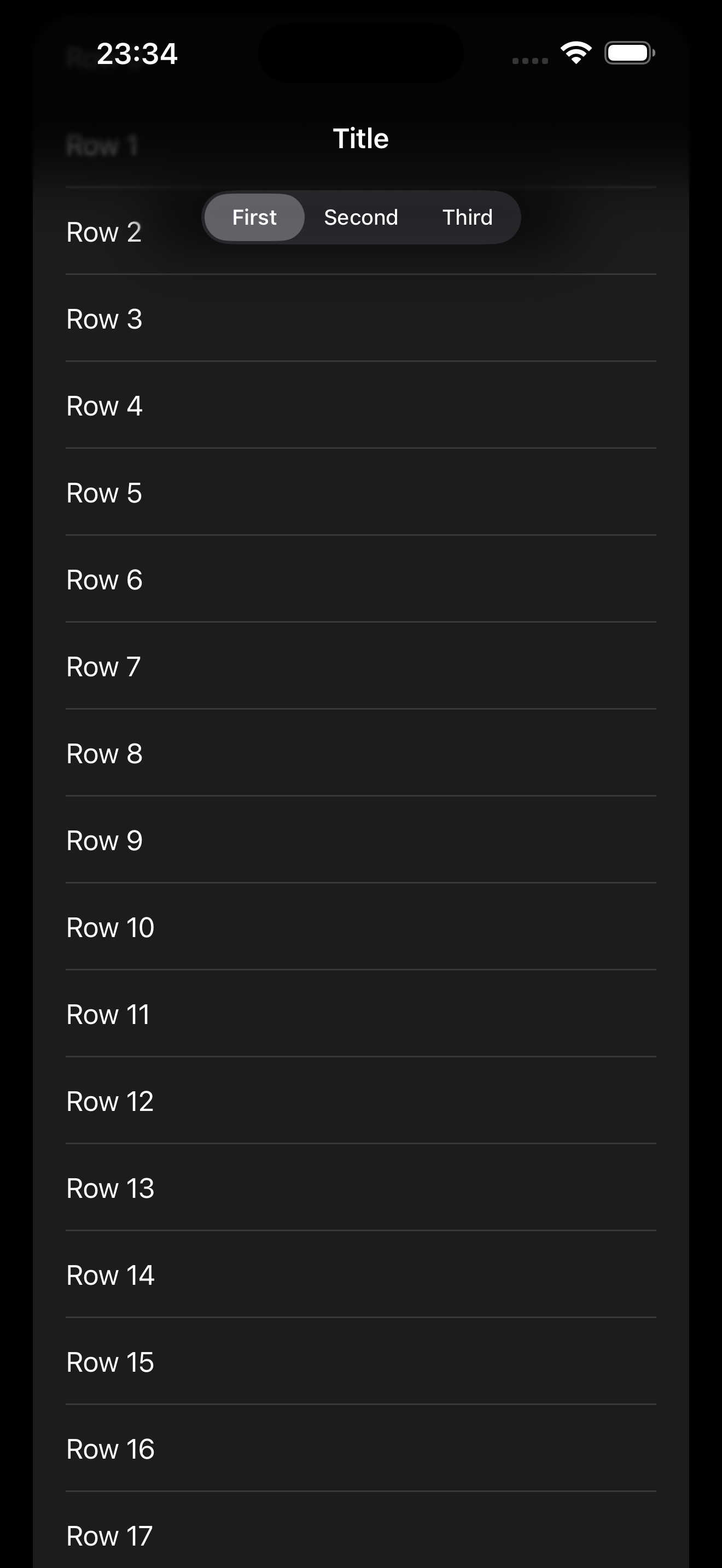Viewport: 722px width, 1568px height.
Task: Select Row 2 in the list
Action: coord(104,232)
